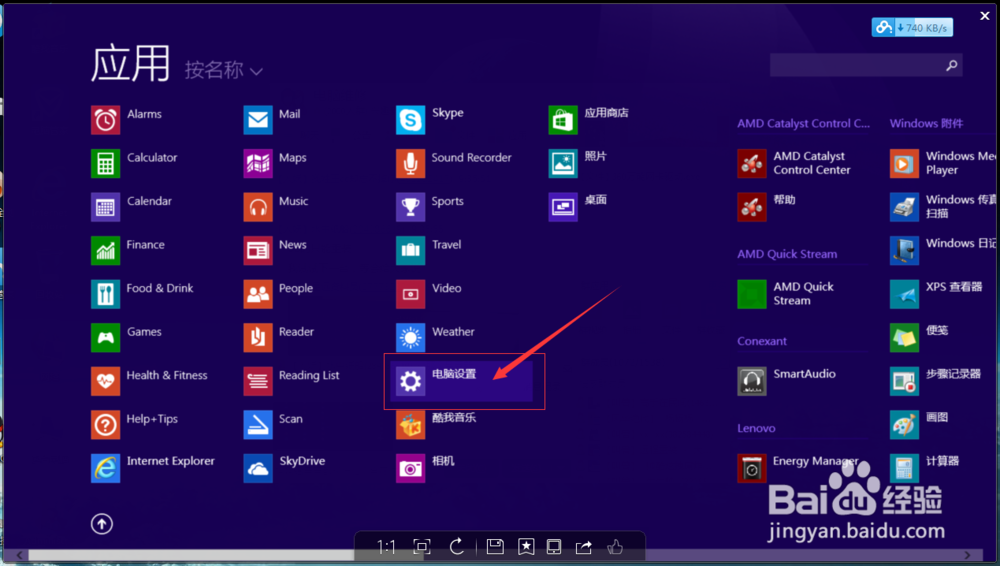This screenshot has height=566, width=1000.
Task: Launch Lenovo Energy Manager
Action: pos(798,467)
